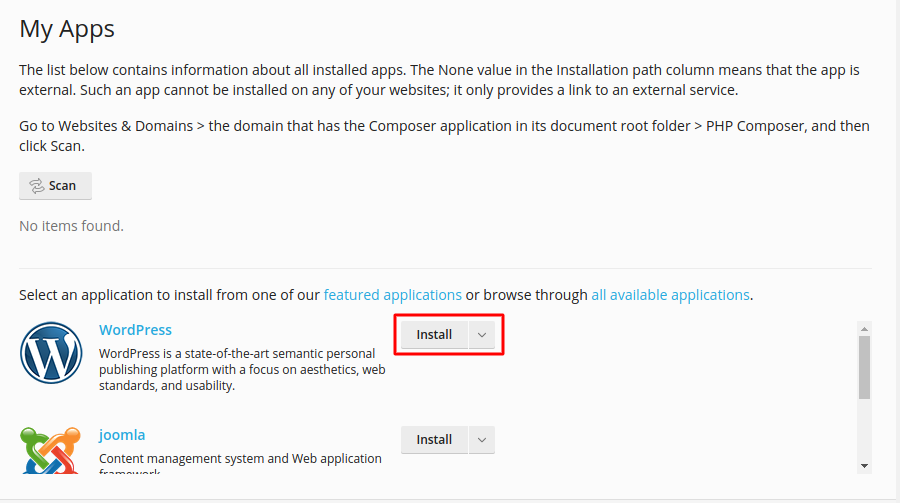900x503 pixels.
Task: Click the joomla description text
Action: point(240,459)
